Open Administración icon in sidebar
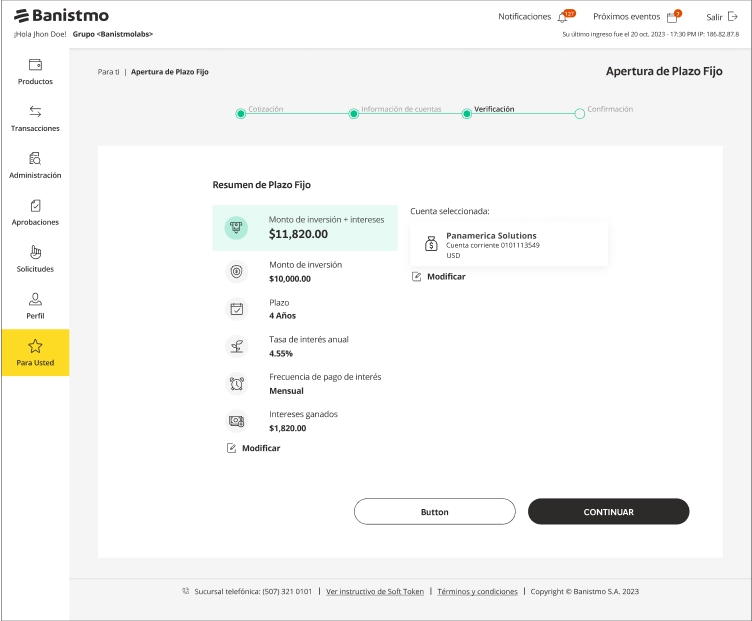The image size is (752, 621). point(35,158)
